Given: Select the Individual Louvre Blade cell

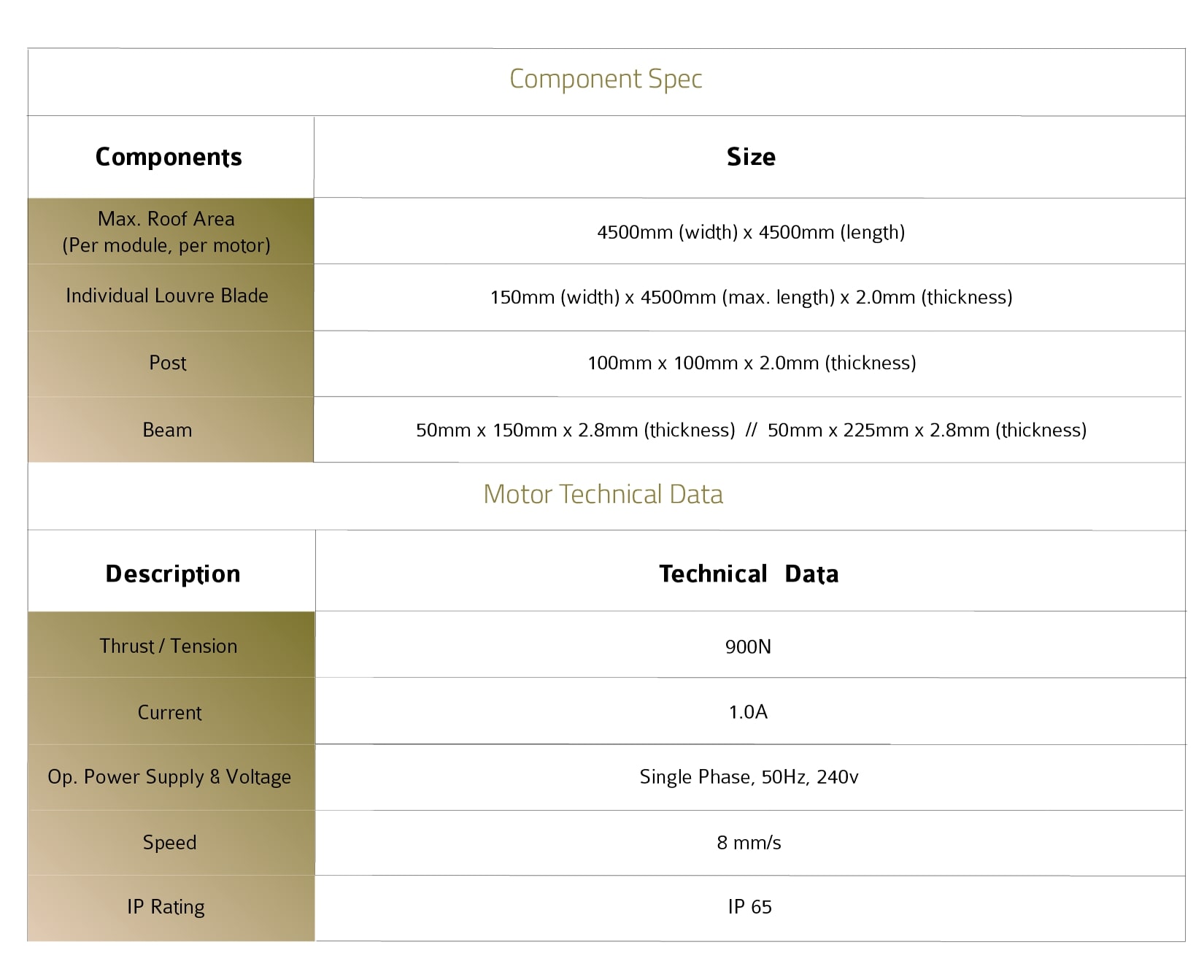Looking at the screenshot, I should click(167, 296).
